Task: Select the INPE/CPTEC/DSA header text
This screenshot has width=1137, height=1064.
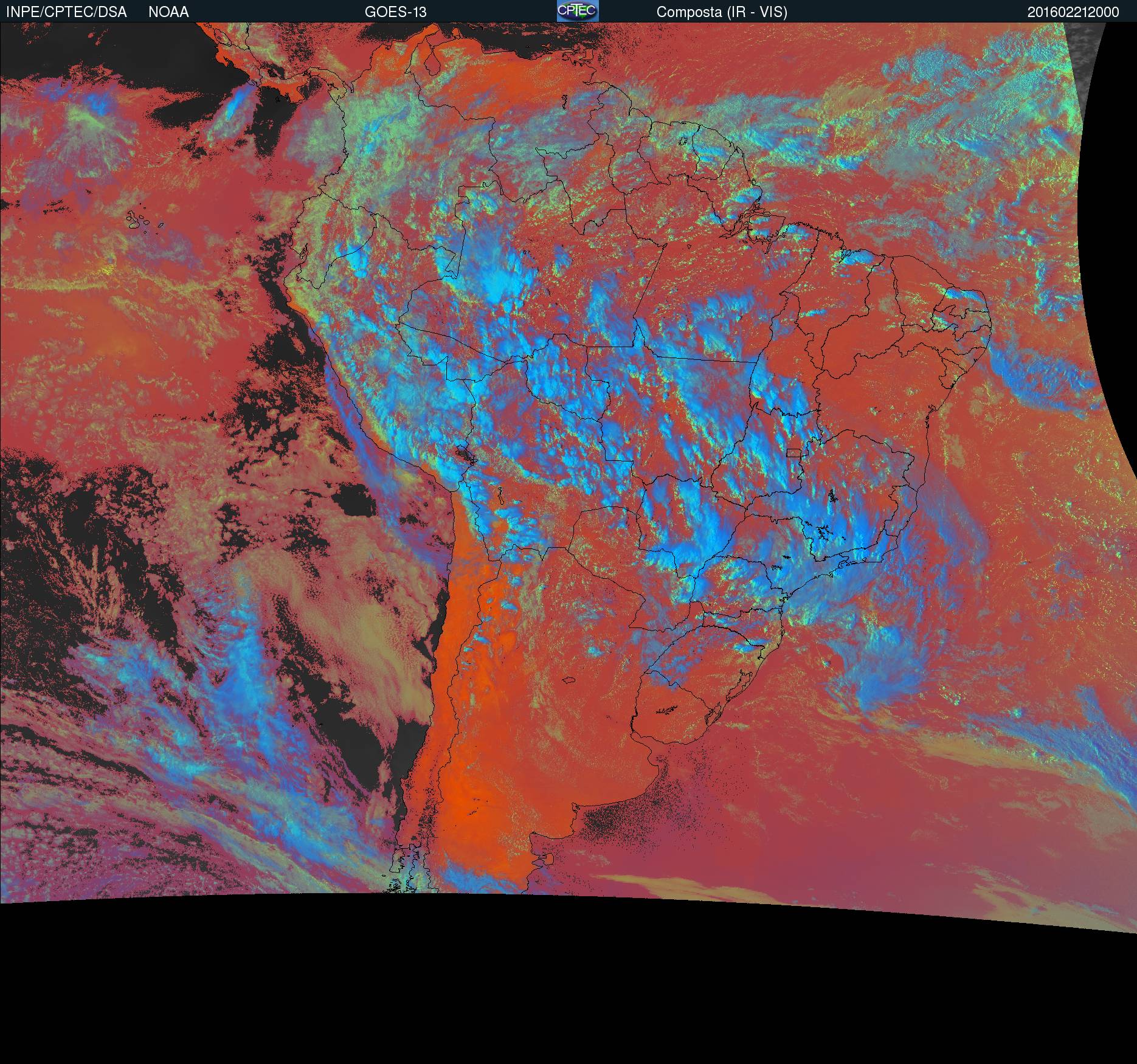Action: click(66, 12)
